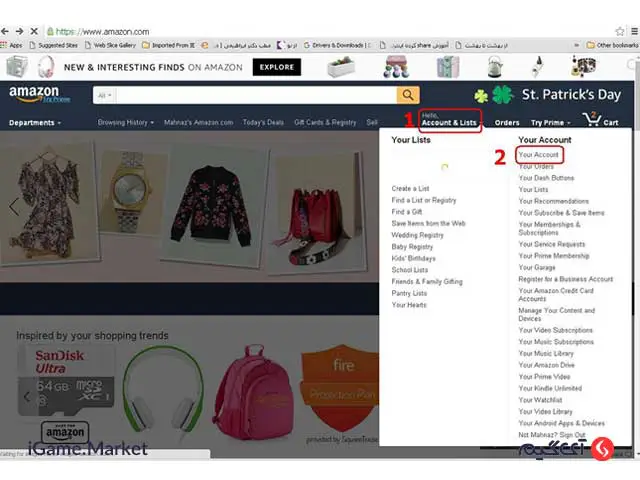Open the Apps bookmarks shortcut
The height and width of the screenshot is (480, 640).
pos(12,45)
